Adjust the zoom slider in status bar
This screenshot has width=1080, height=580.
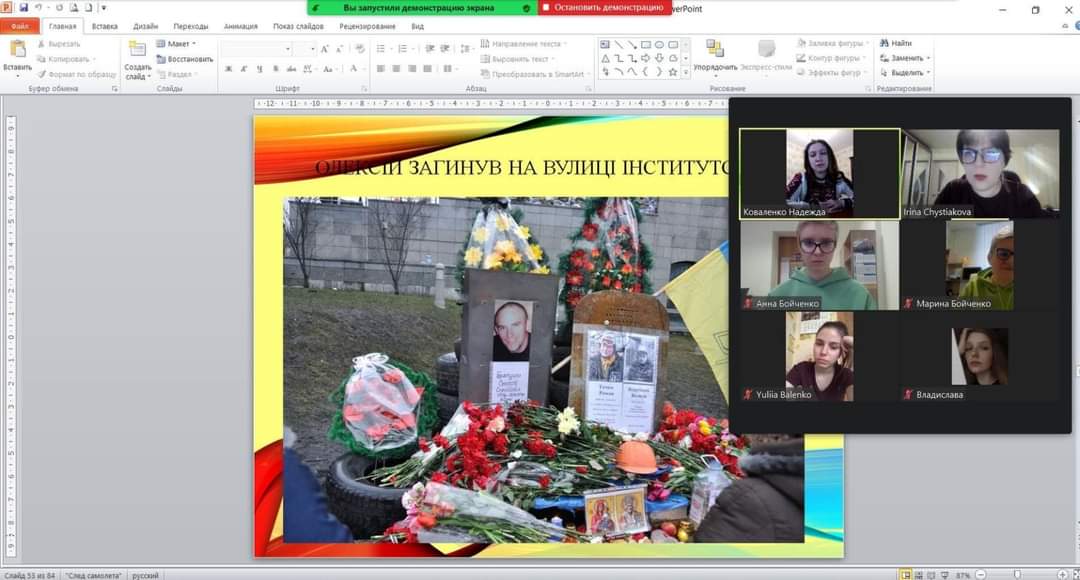[1017, 575]
